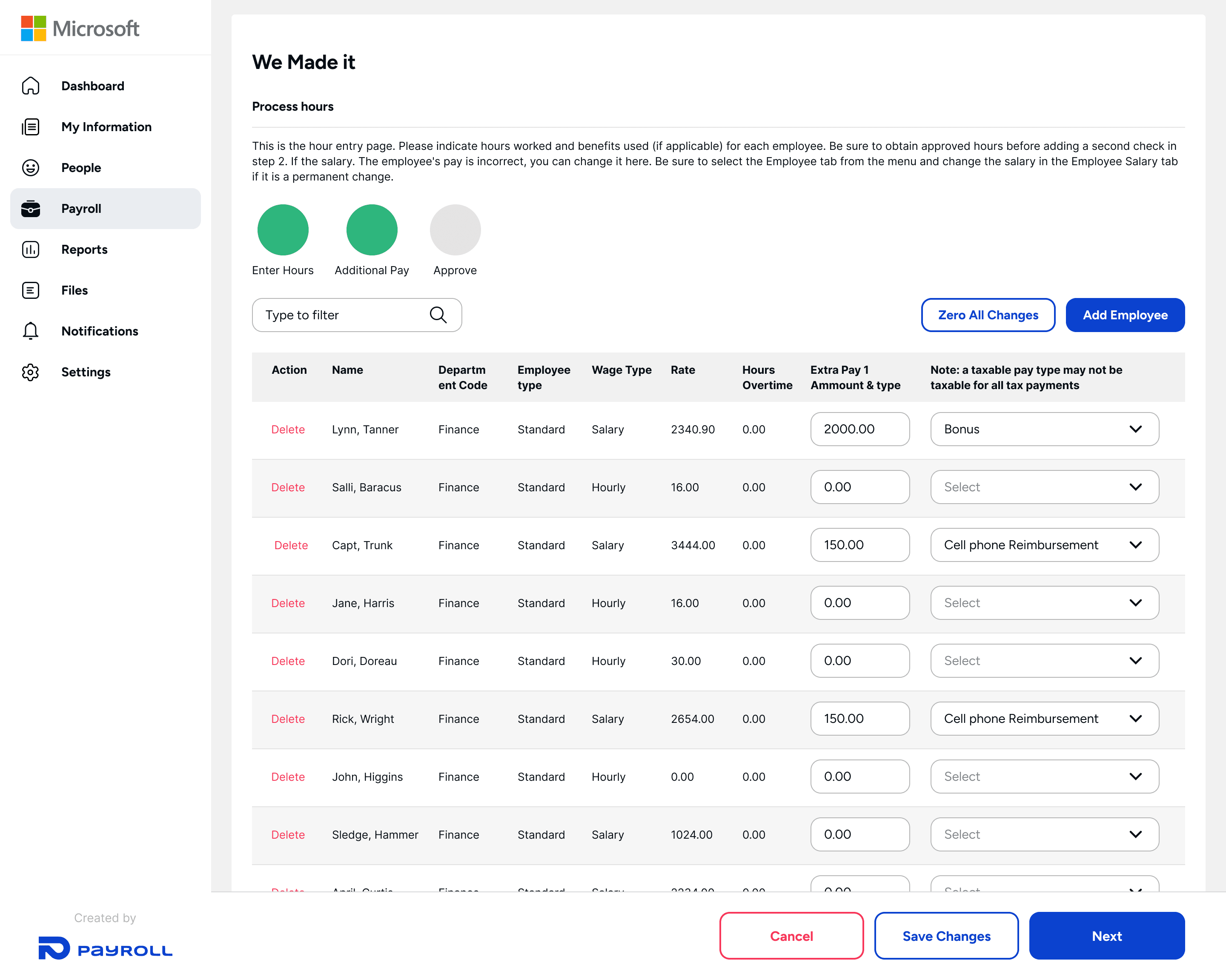Select the Enter Hours step circle
The width and height of the screenshot is (1226, 980).
click(283, 230)
